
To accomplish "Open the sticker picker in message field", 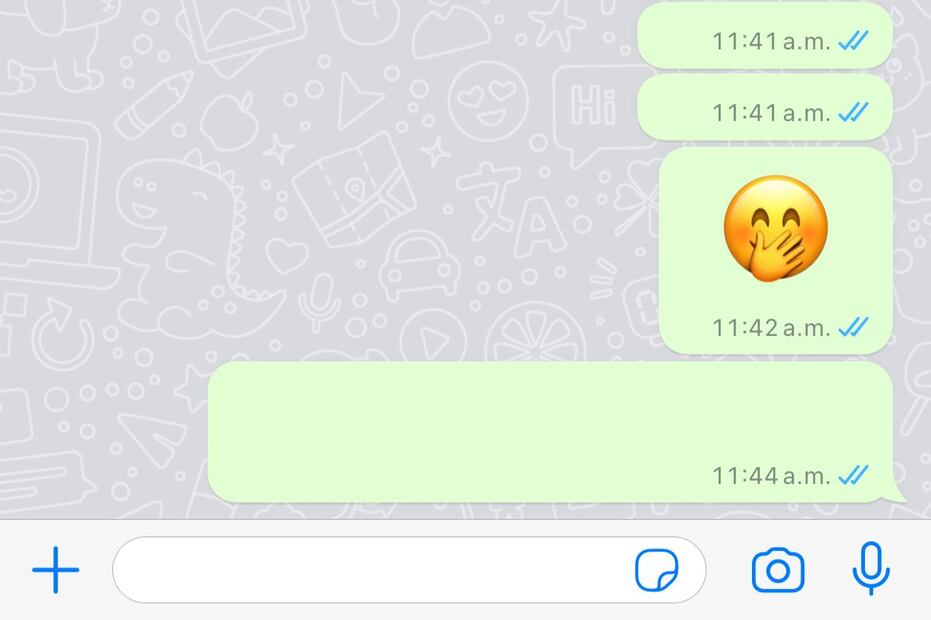I will click(656, 570).
